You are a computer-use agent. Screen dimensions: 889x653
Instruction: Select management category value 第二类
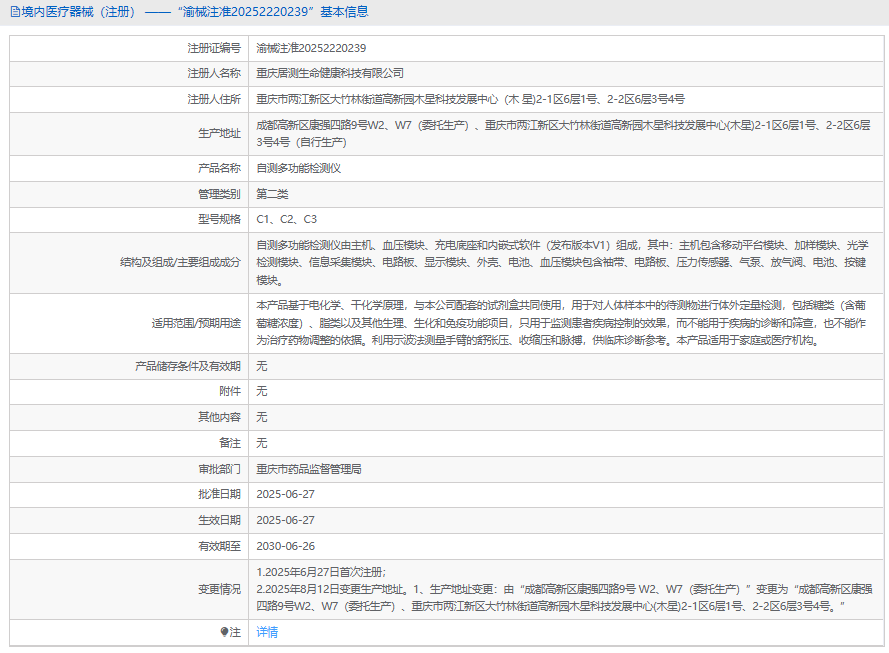[272, 194]
